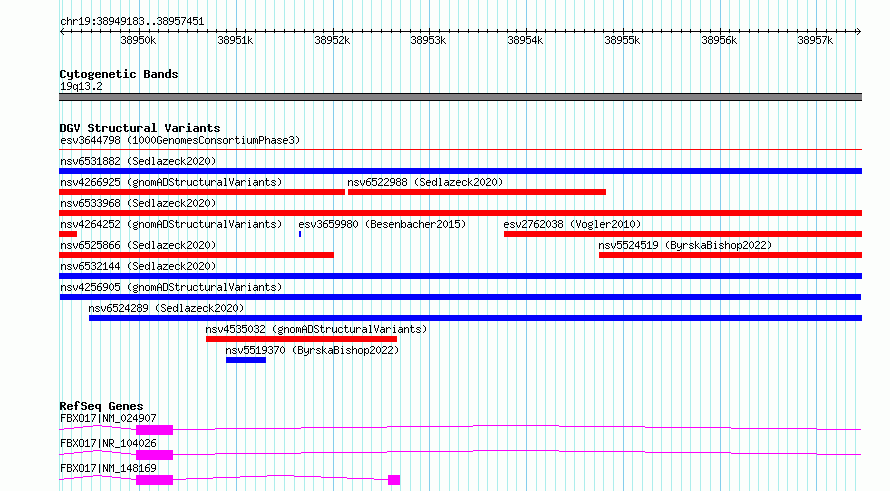
Task: Click nsv6532144 (Sedlazeck2020) label
Action: [138, 266]
